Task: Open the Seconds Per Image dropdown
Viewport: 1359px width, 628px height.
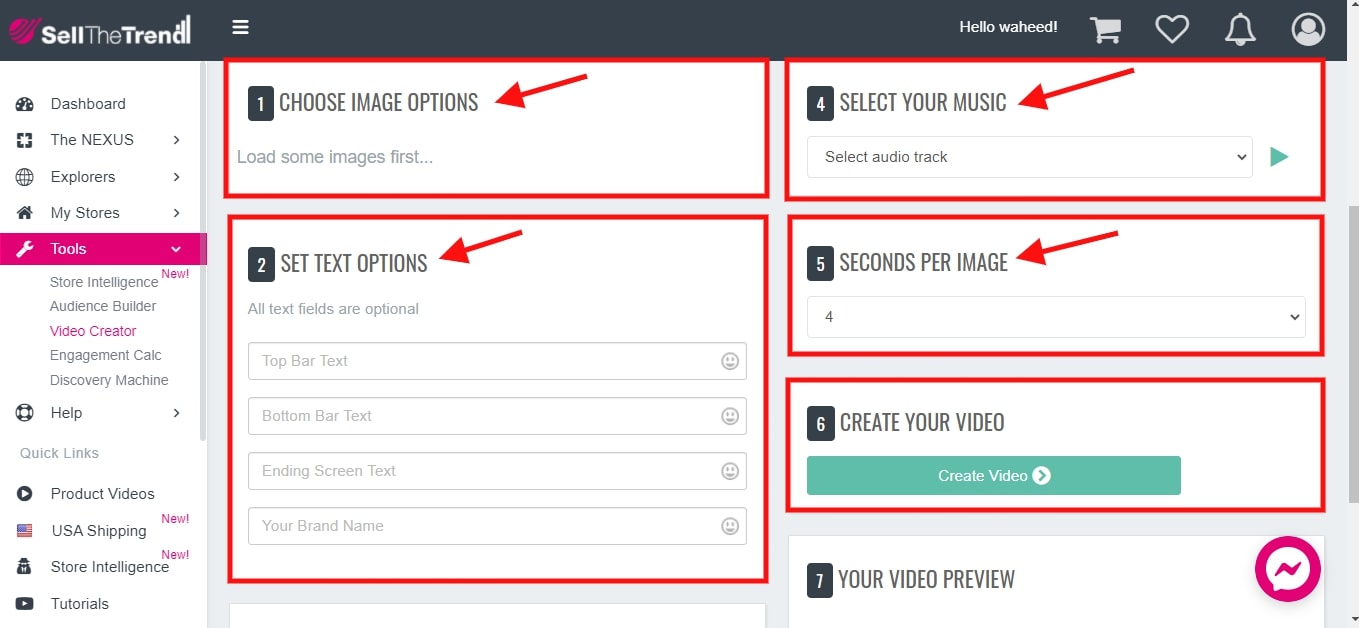Action: [1055, 317]
